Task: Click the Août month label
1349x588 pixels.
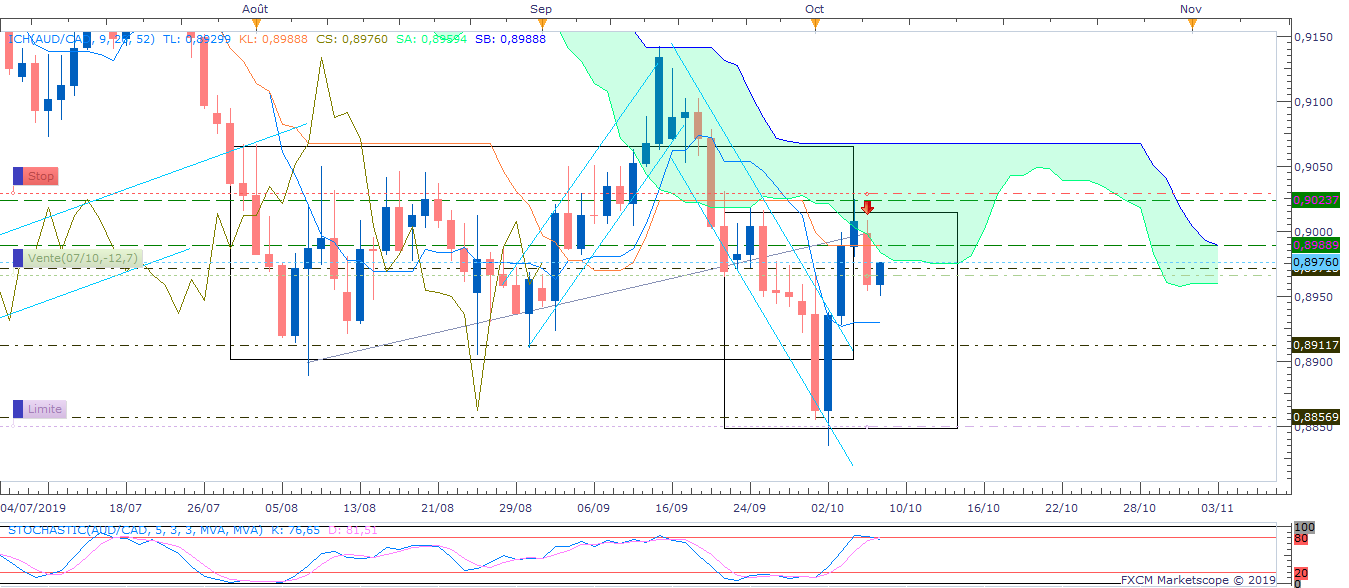Action: [256, 8]
